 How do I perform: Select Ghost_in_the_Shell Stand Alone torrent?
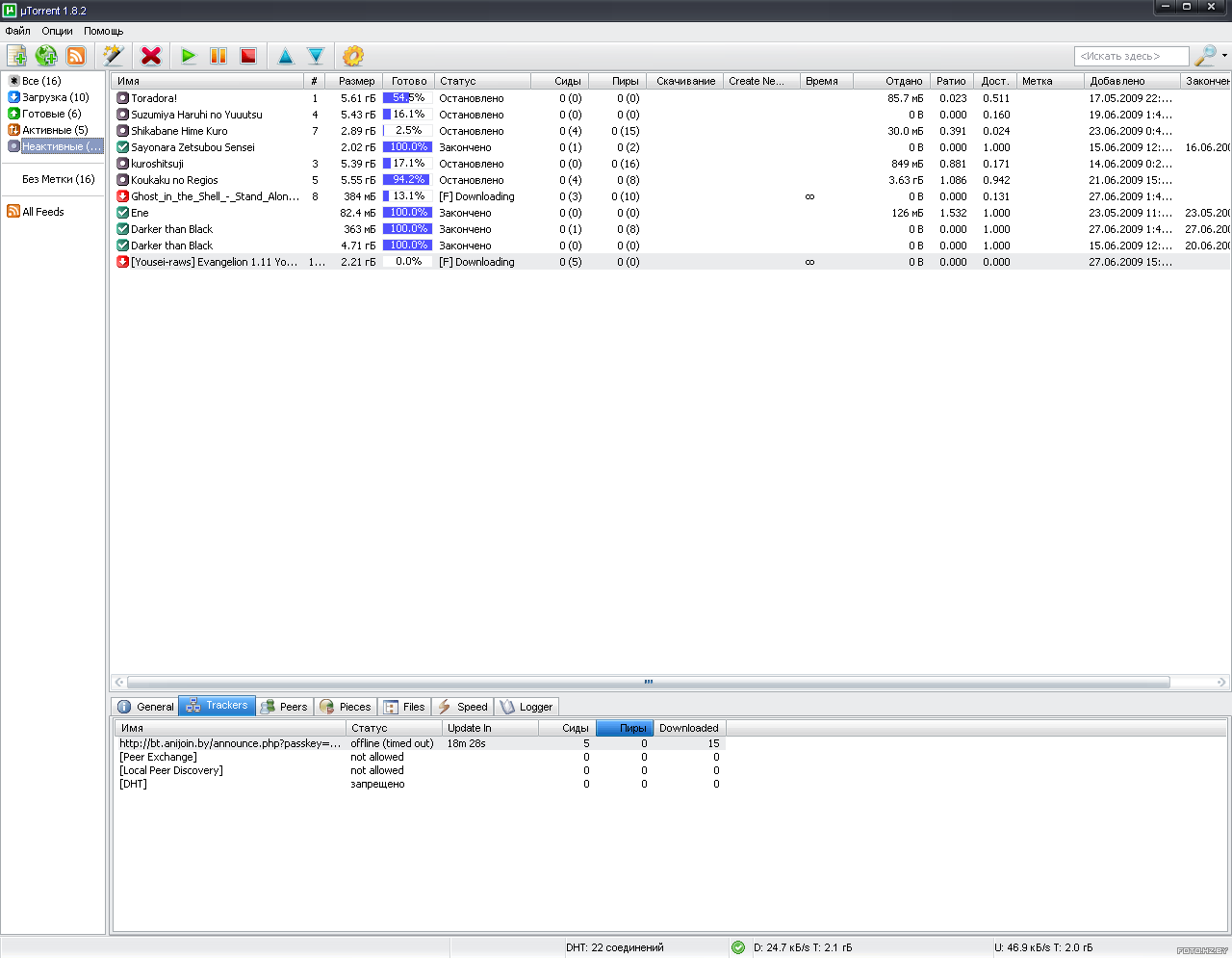[x=670, y=196]
